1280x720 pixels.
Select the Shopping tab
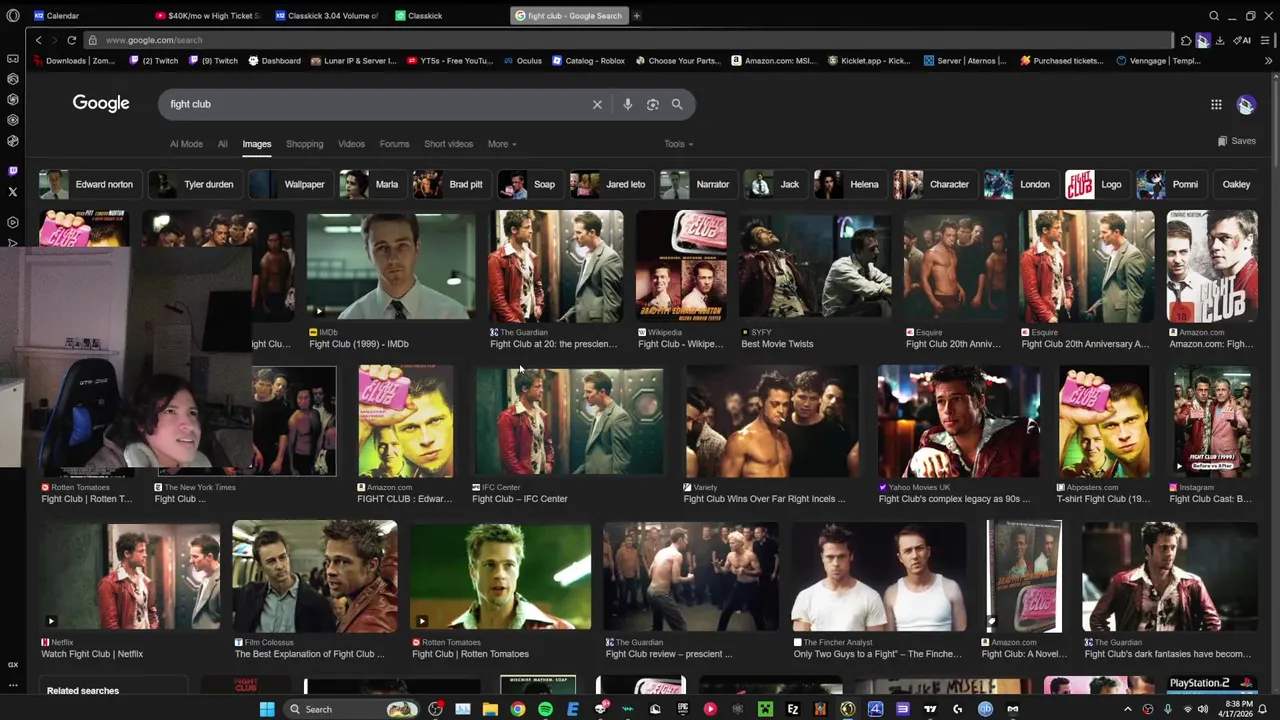click(304, 144)
